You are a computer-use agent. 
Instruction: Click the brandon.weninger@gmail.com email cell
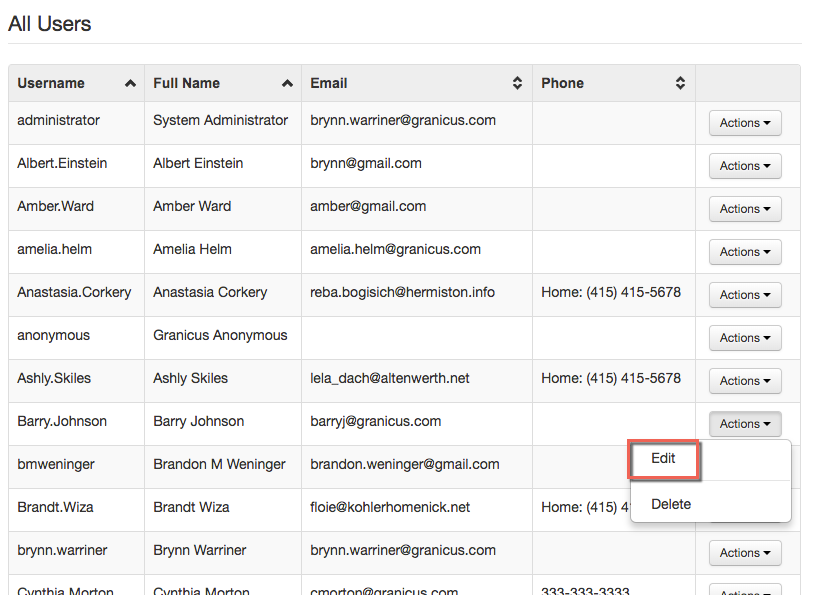click(404, 464)
